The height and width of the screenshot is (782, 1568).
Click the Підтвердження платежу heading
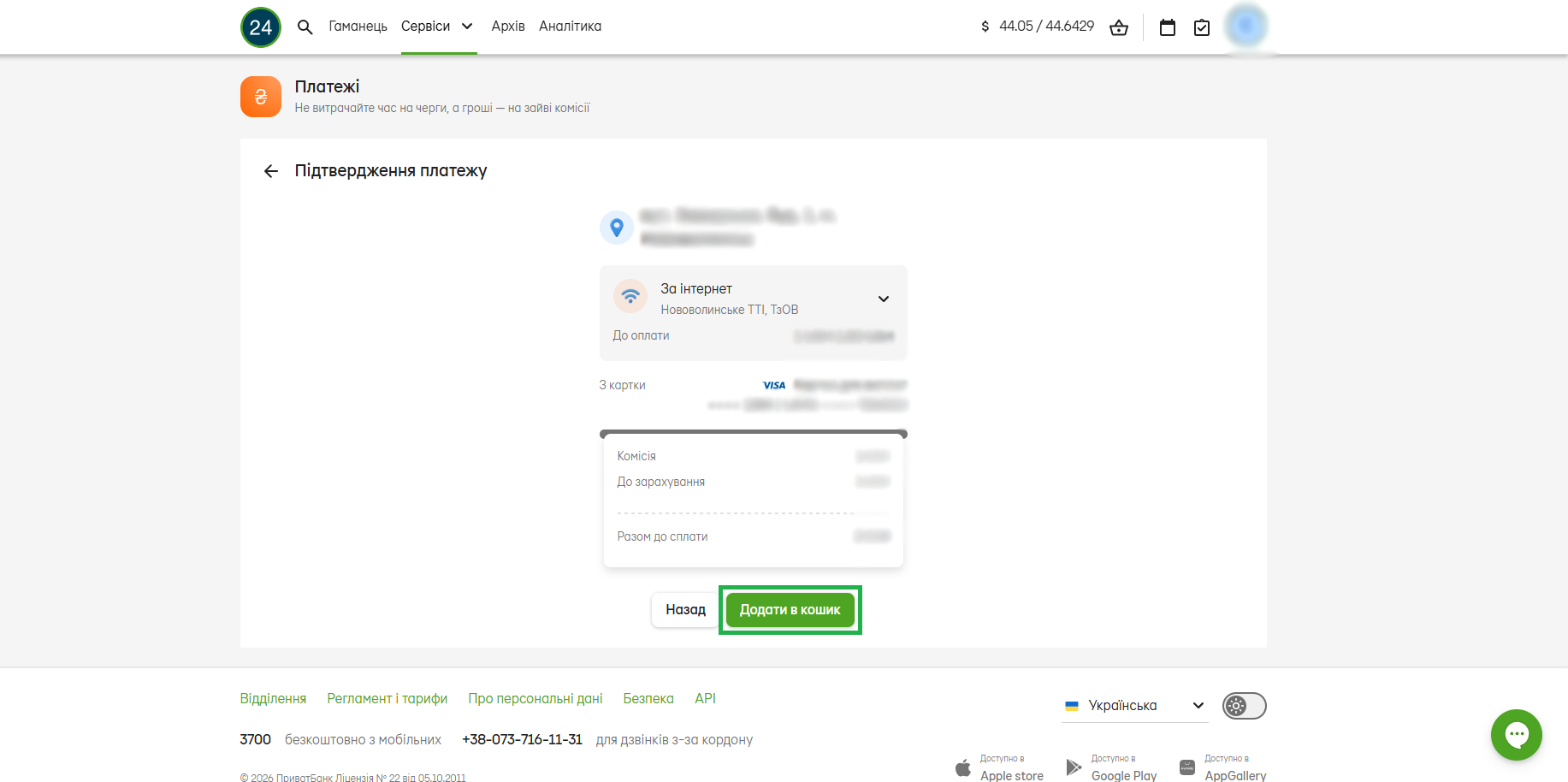tap(391, 171)
